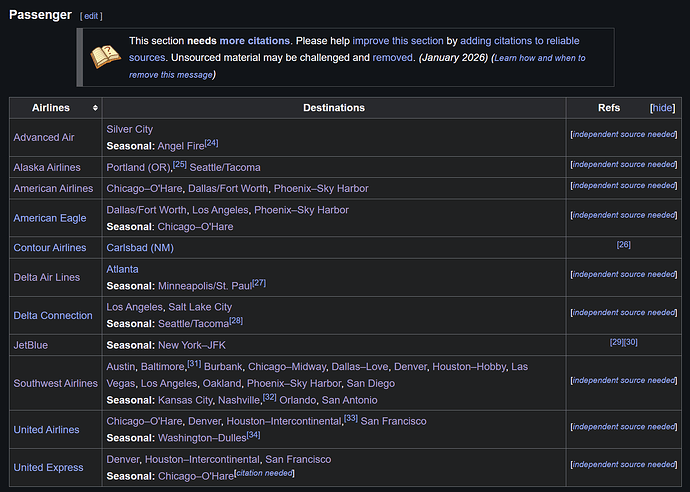Open 'more citations' link in notice
Screen dimensions: 690x492
(x=254, y=41)
